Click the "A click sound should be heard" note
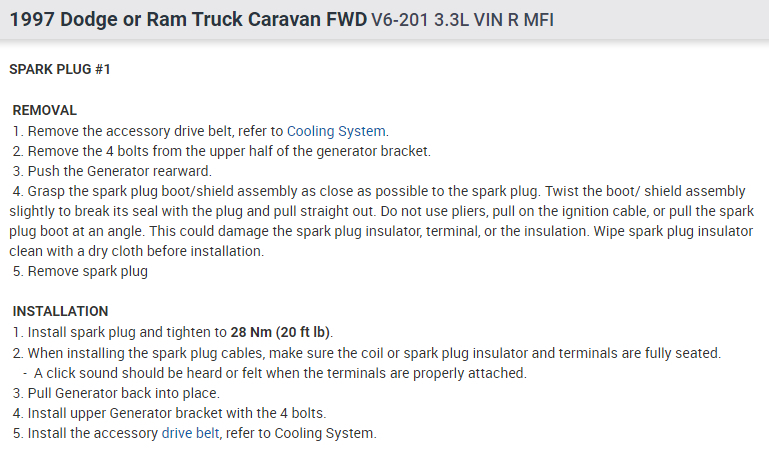Viewport: 769px width, 466px height. [280, 373]
